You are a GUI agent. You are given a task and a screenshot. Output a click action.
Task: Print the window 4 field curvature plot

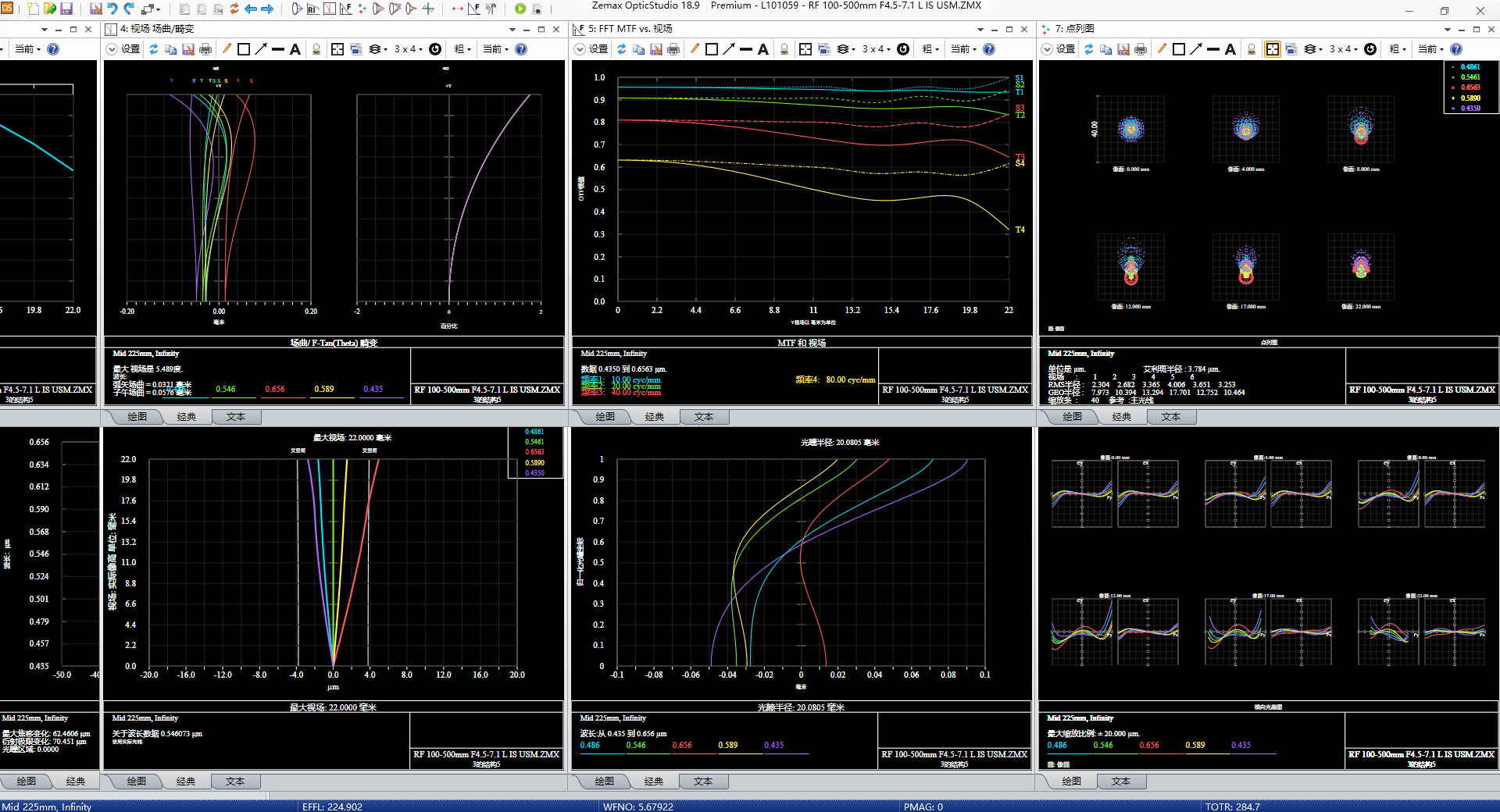pos(205,49)
